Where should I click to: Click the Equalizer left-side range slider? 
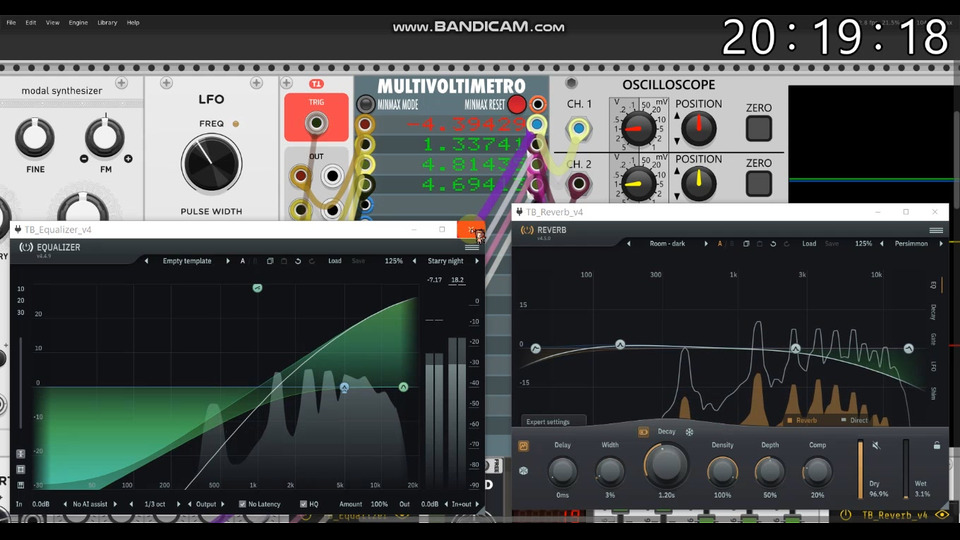[x=20, y=382]
